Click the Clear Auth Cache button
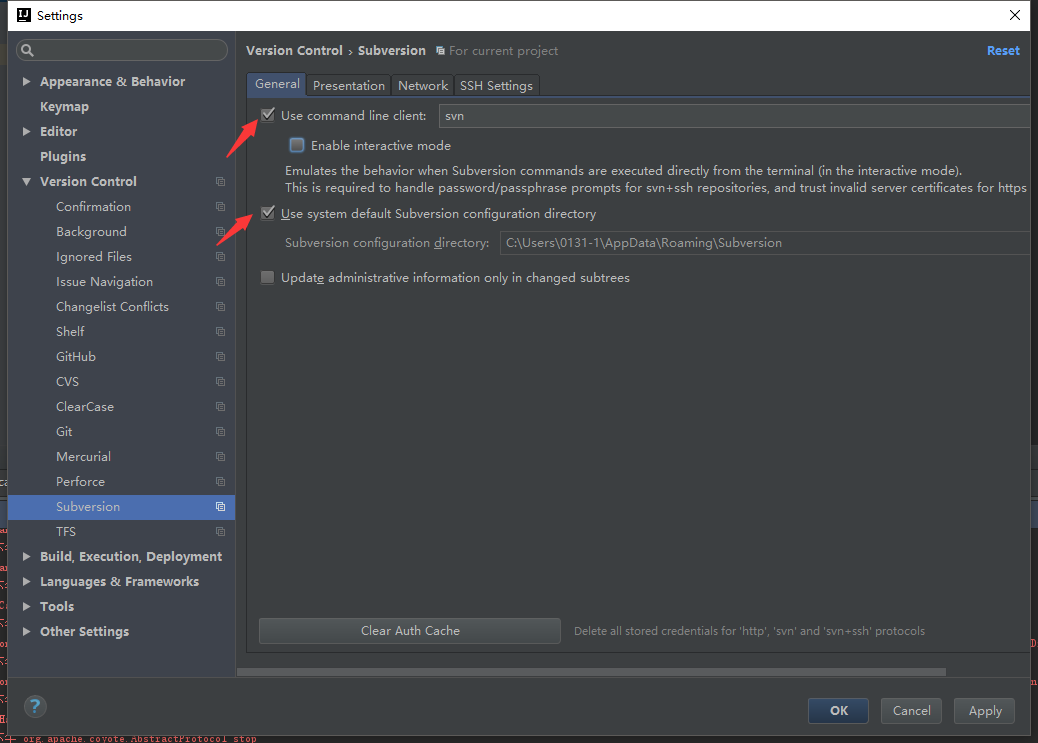 410,631
